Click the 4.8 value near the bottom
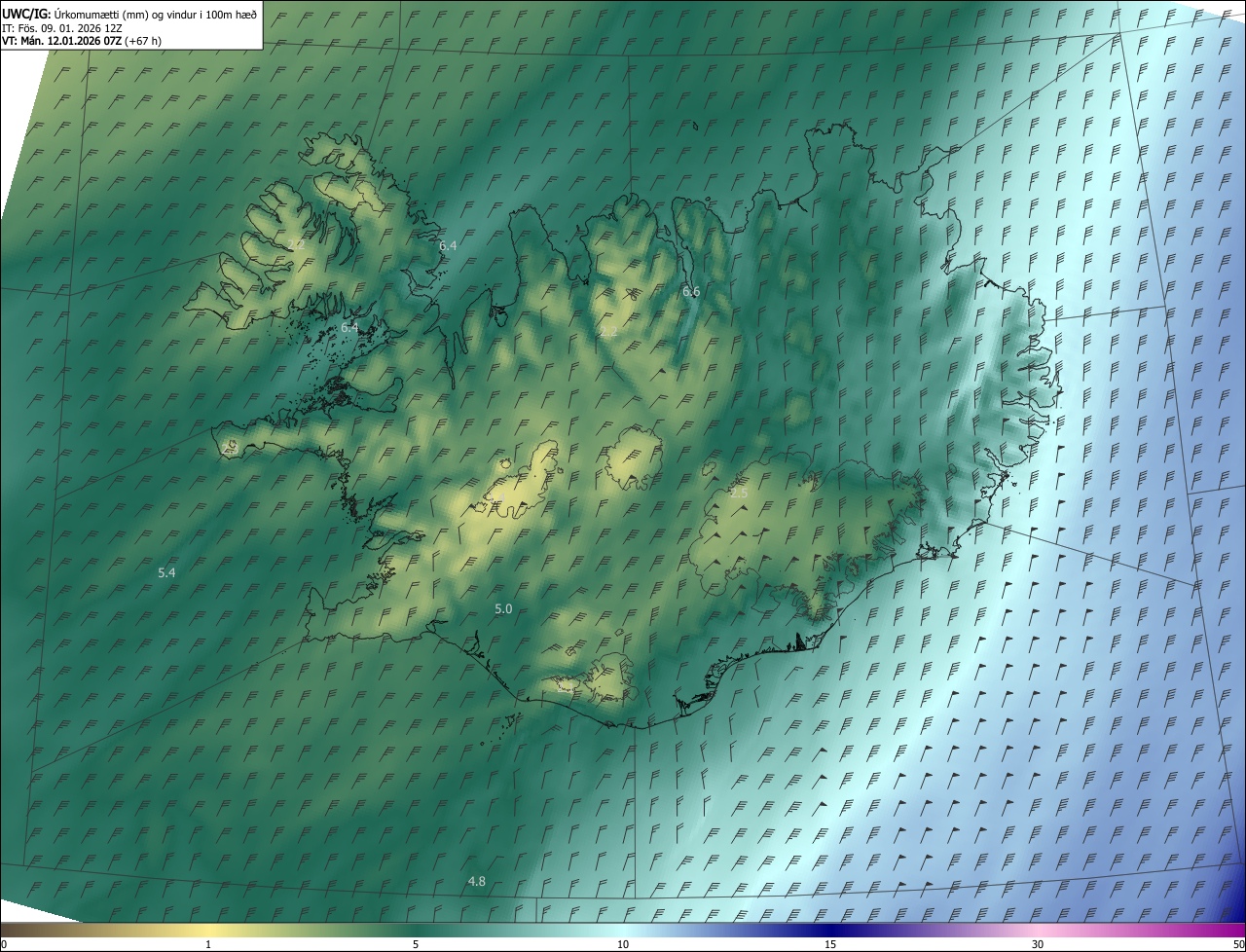The height and width of the screenshot is (952, 1246). pyautogui.click(x=477, y=881)
